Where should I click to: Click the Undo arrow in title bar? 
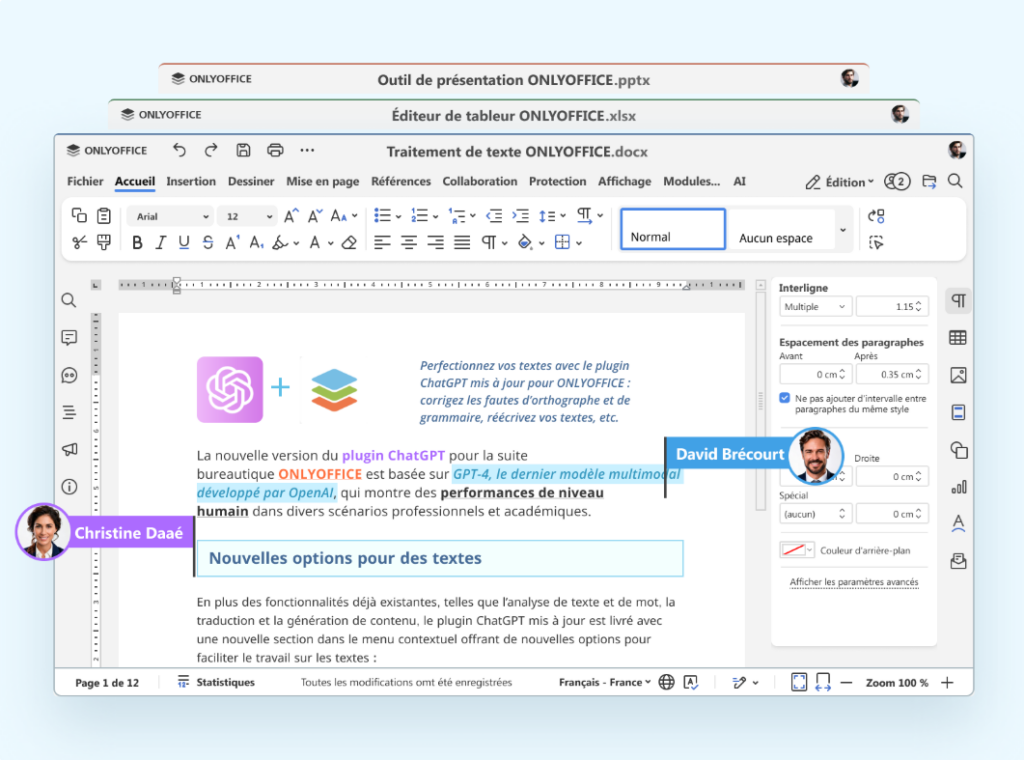click(179, 151)
